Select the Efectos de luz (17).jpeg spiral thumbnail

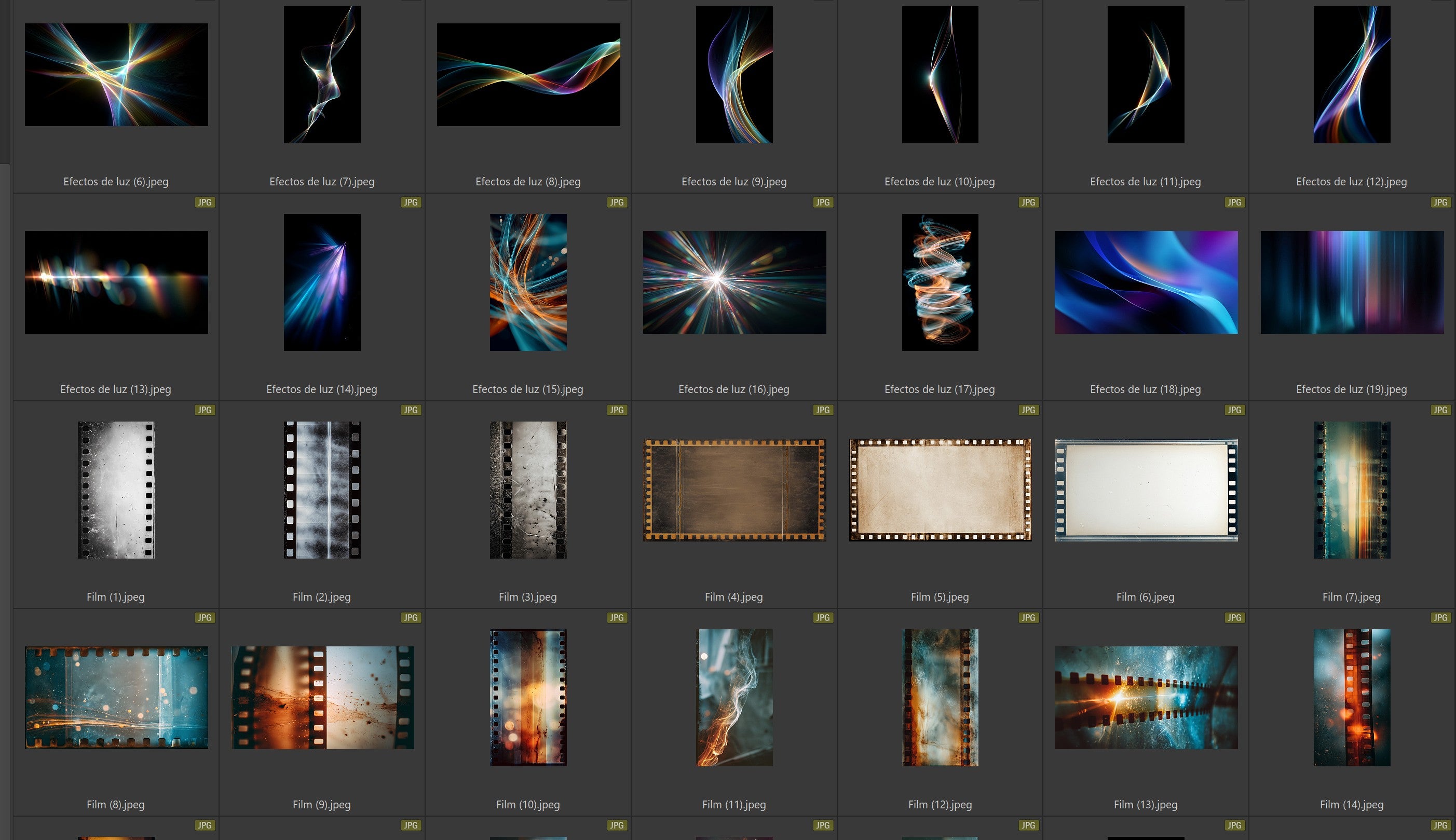click(940, 282)
